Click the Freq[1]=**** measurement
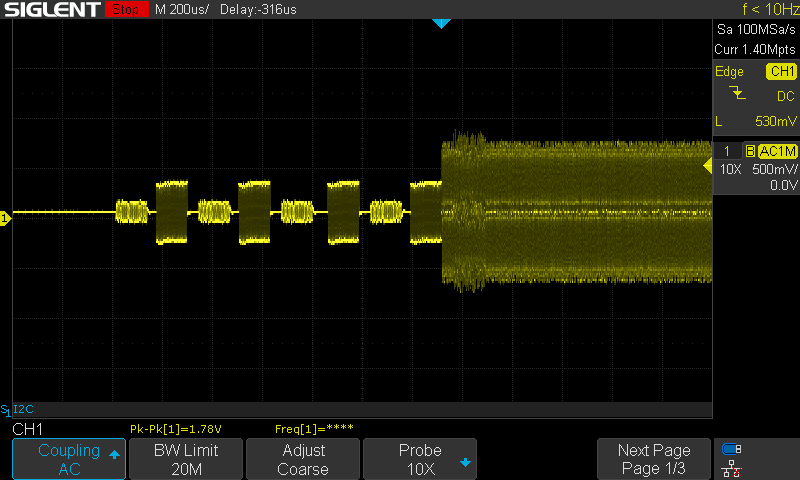Screen dimensions: 800x480 pos(314,429)
